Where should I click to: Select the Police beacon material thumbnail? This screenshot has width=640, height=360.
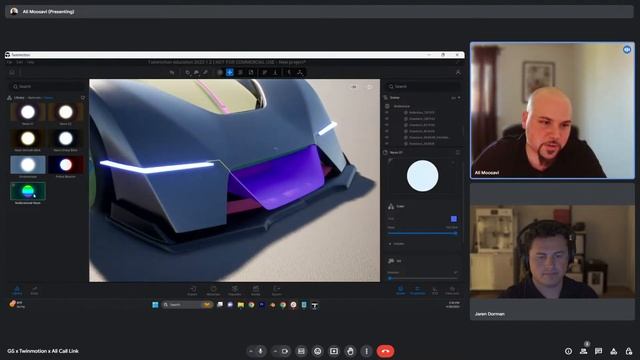tap(65, 165)
